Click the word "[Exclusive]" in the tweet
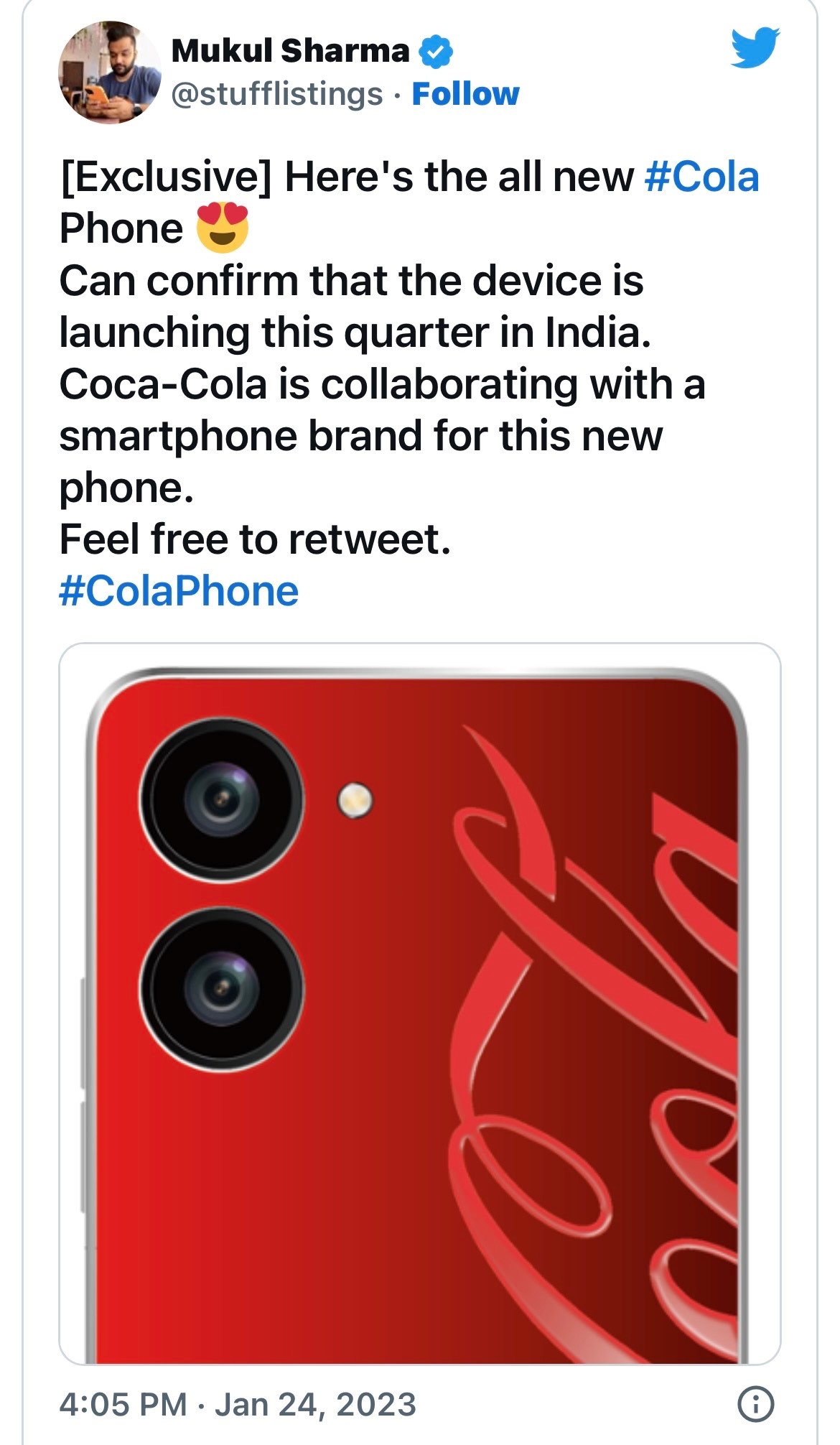The height and width of the screenshot is (1445, 840). [x=166, y=177]
